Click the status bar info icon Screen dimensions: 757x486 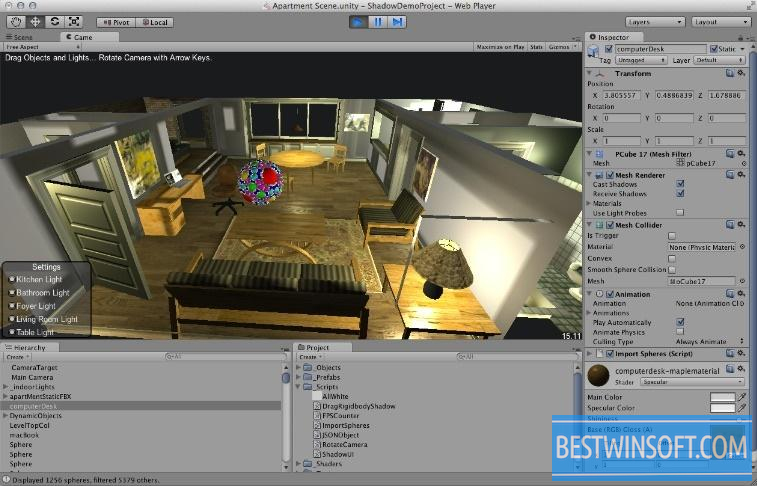(6, 480)
